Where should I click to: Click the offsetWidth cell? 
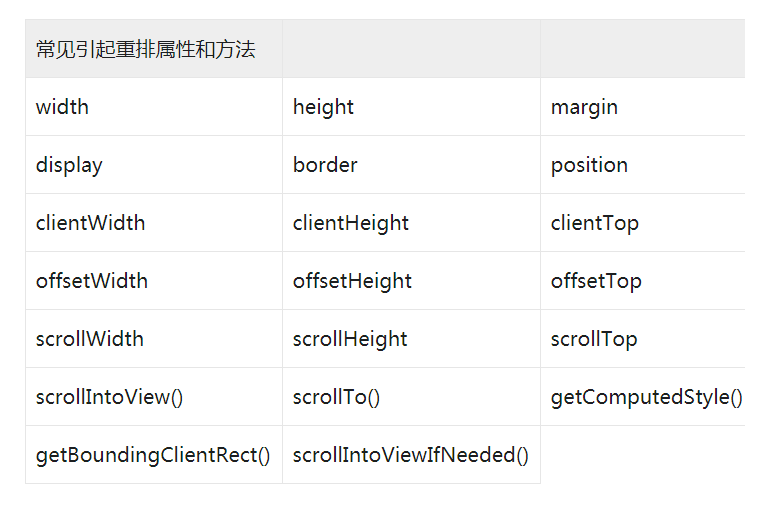point(154,280)
